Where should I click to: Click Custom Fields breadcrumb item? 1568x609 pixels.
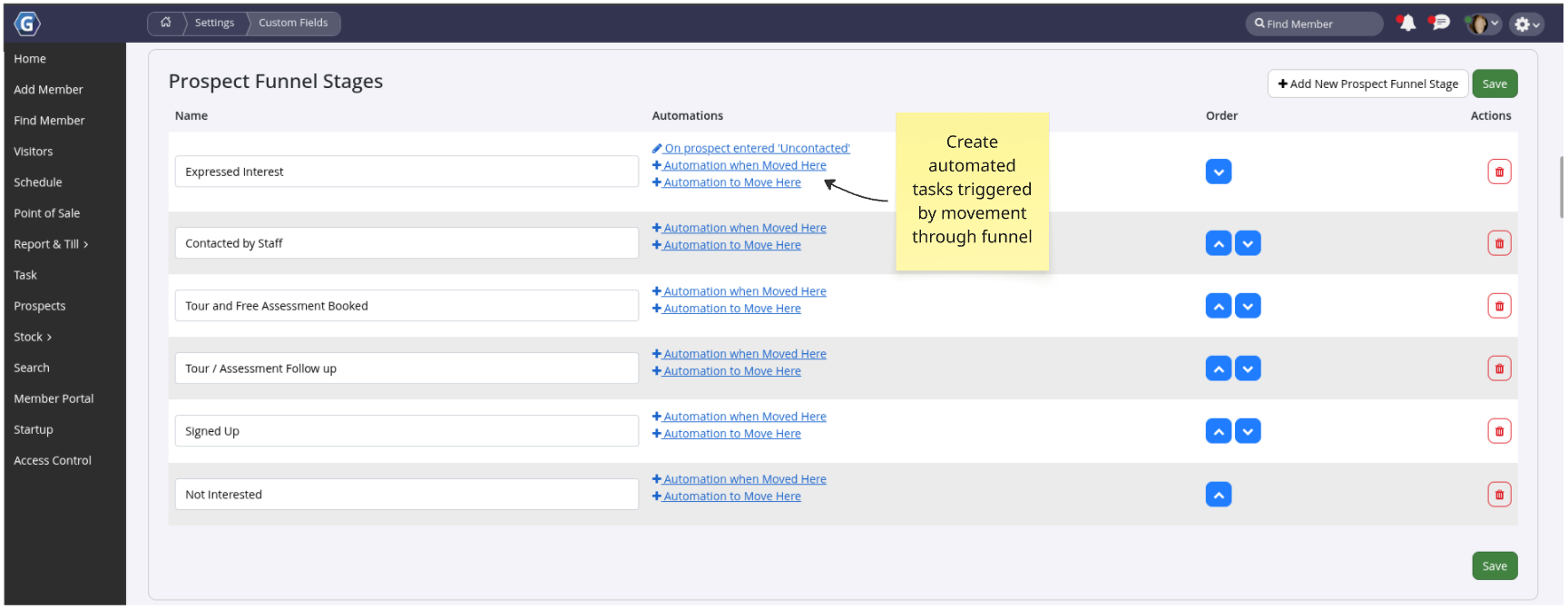[293, 23]
